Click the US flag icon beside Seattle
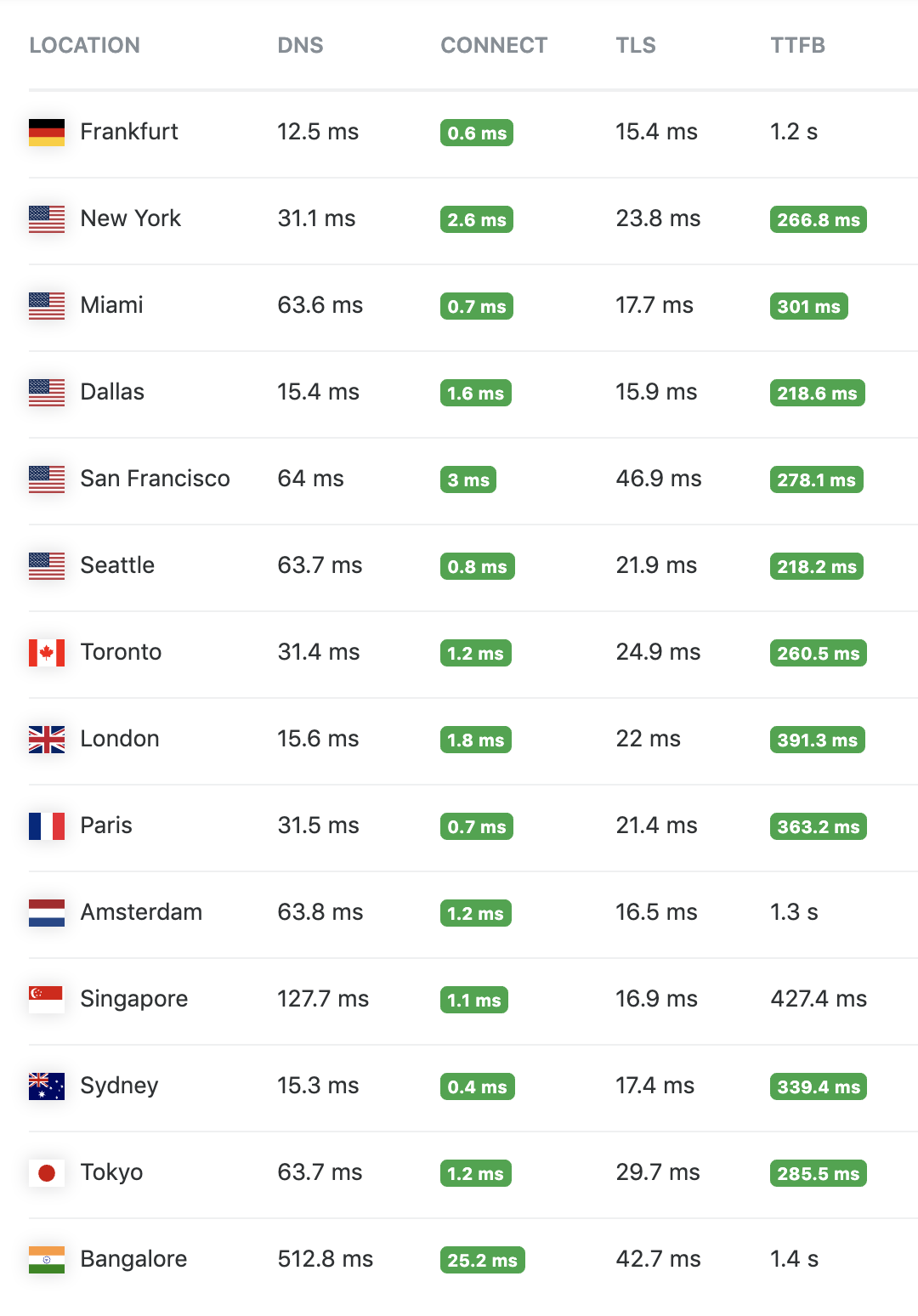 point(47,565)
